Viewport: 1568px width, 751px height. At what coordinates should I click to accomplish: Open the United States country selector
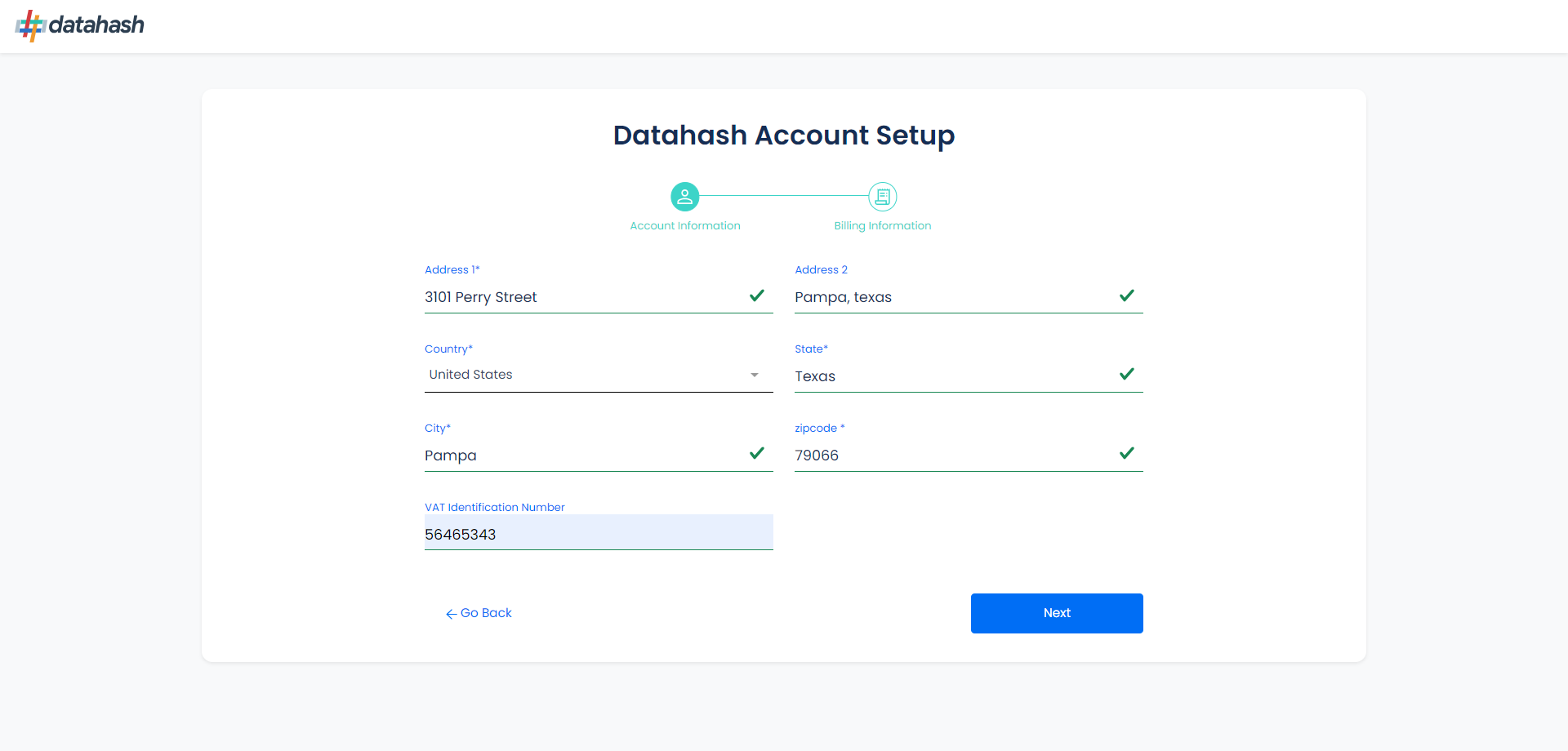(x=599, y=375)
